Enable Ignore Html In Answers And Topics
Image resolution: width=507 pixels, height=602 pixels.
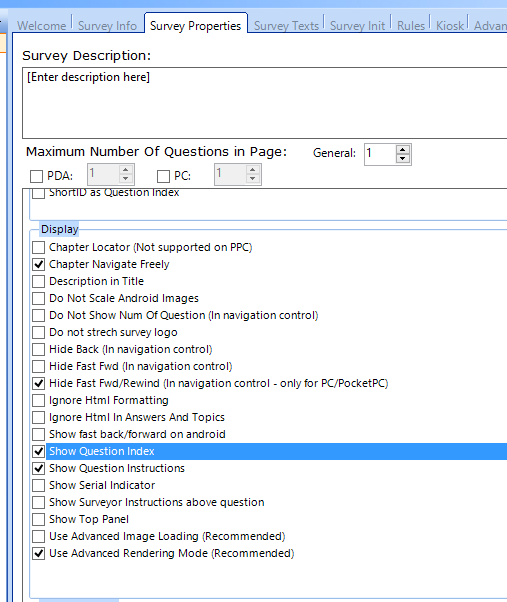click(38, 417)
